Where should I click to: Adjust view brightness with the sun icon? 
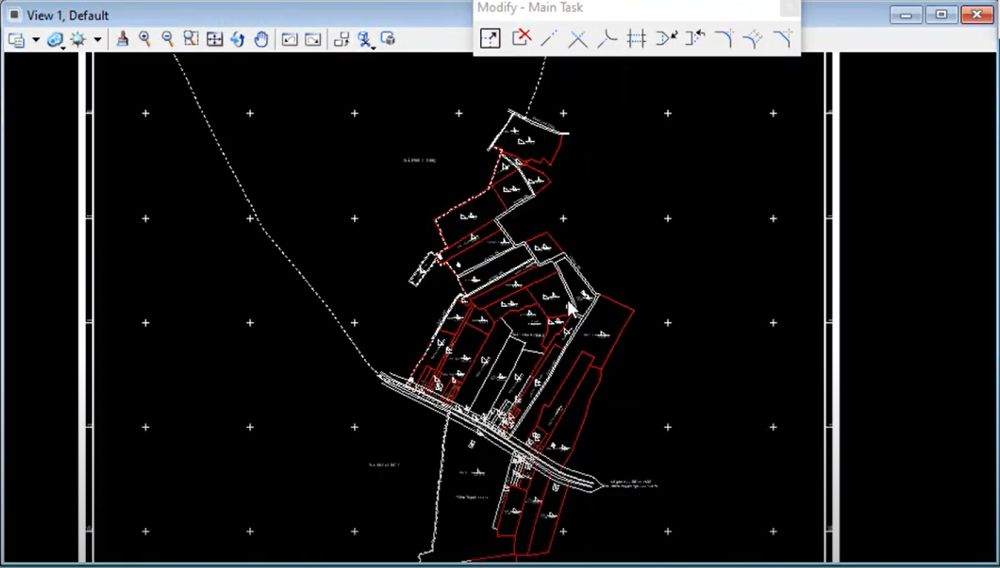click(x=78, y=40)
